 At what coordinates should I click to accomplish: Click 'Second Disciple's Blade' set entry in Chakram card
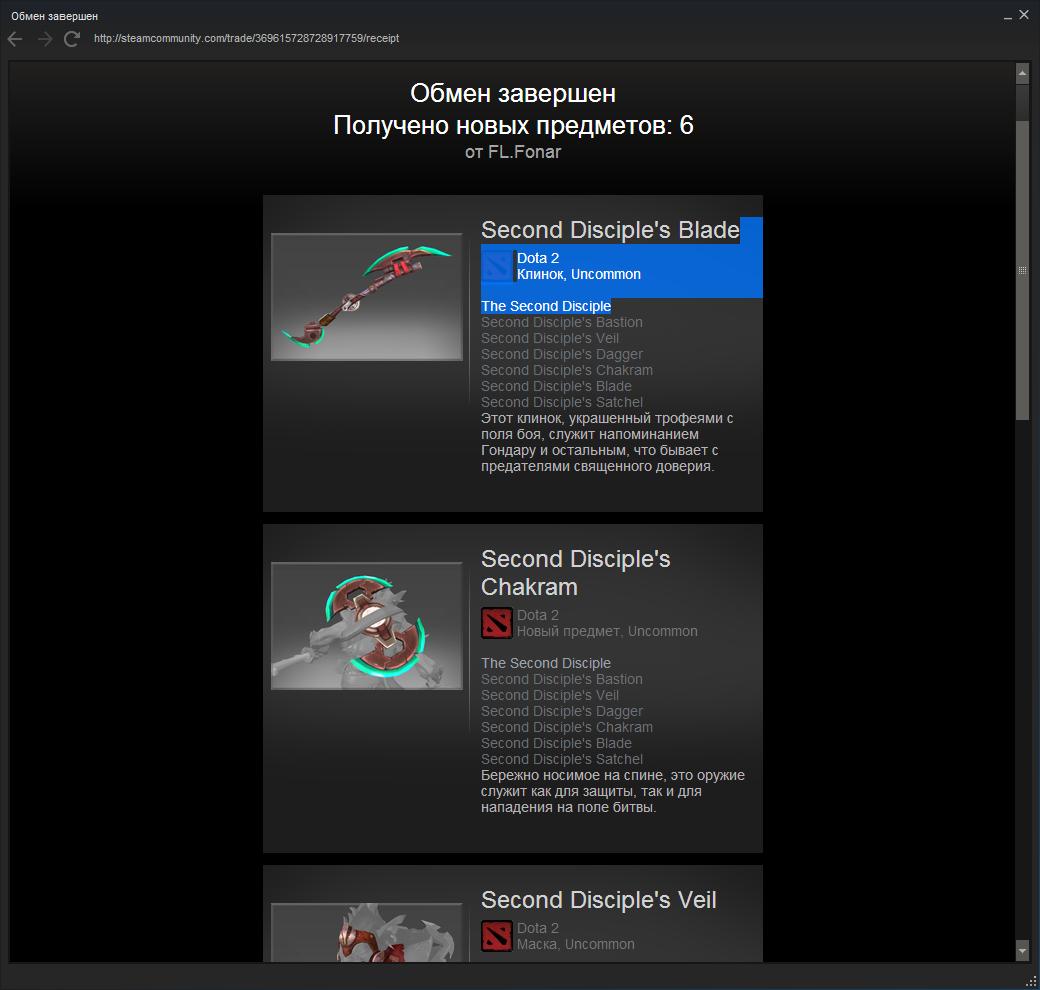point(556,743)
